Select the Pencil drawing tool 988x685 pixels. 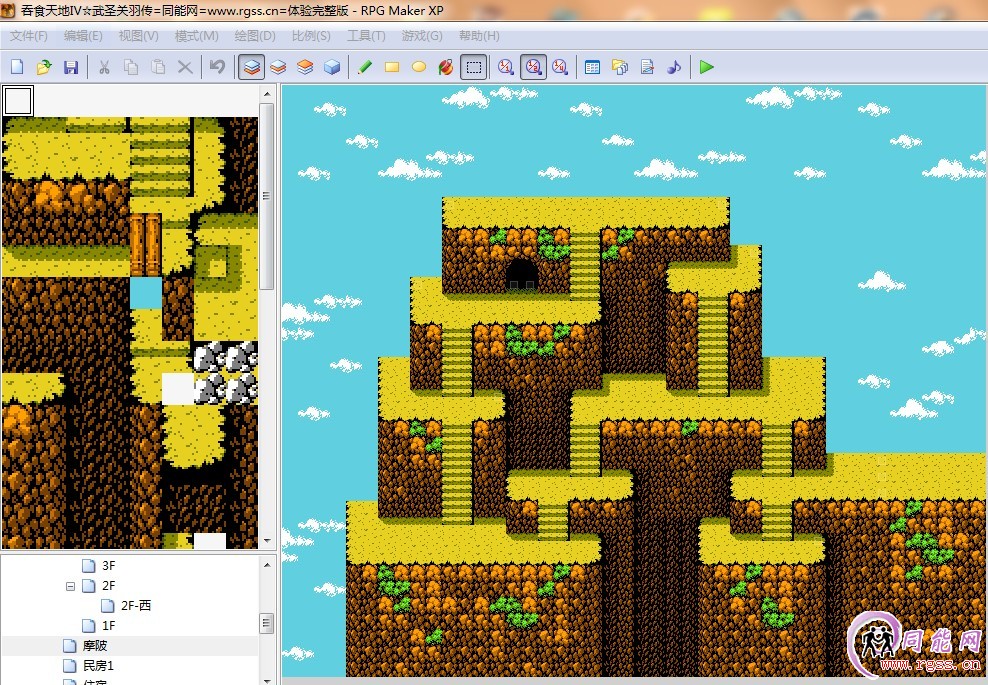[364, 67]
